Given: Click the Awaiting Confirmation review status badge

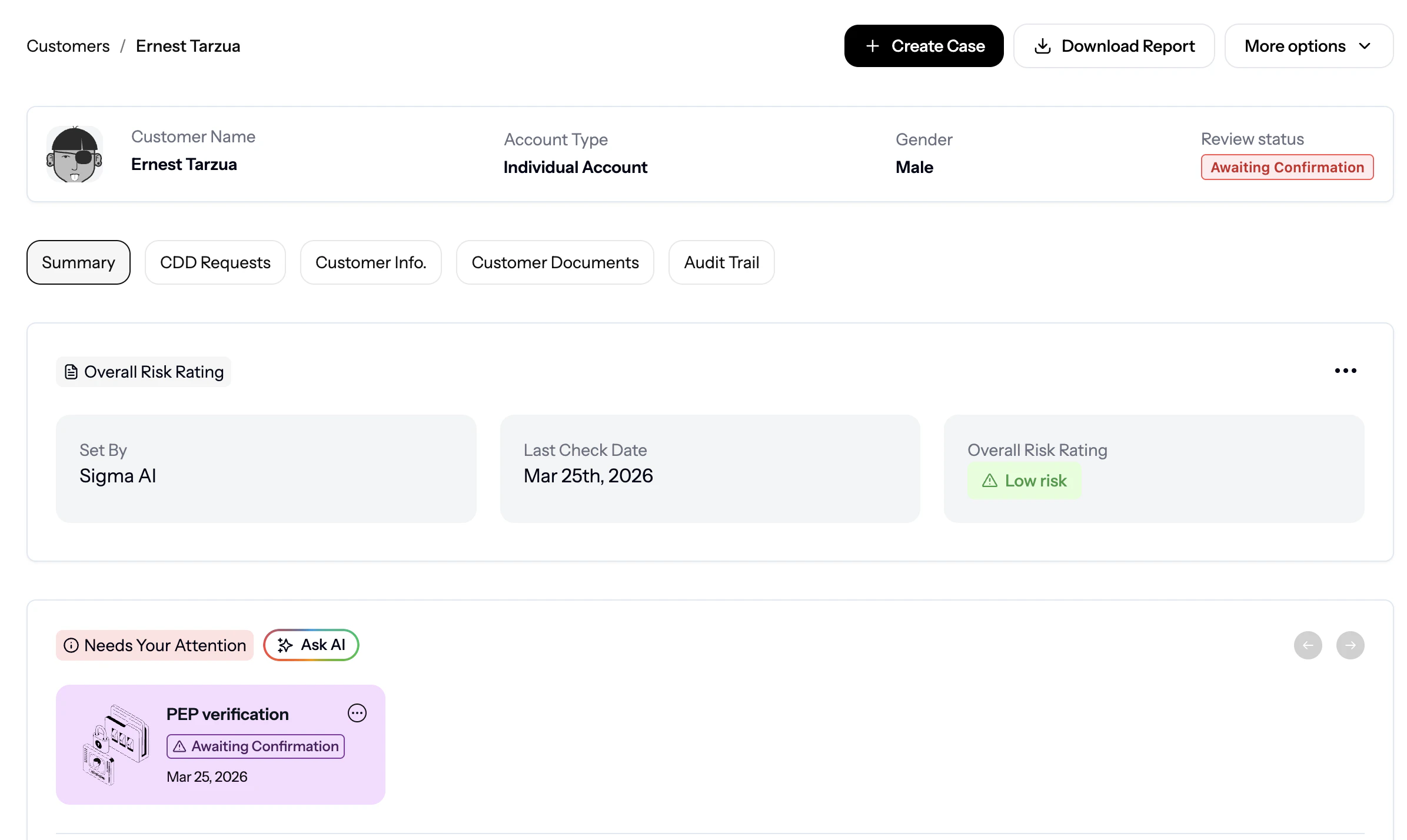Looking at the screenshot, I should pyautogui.click(x=1287, y=167).
